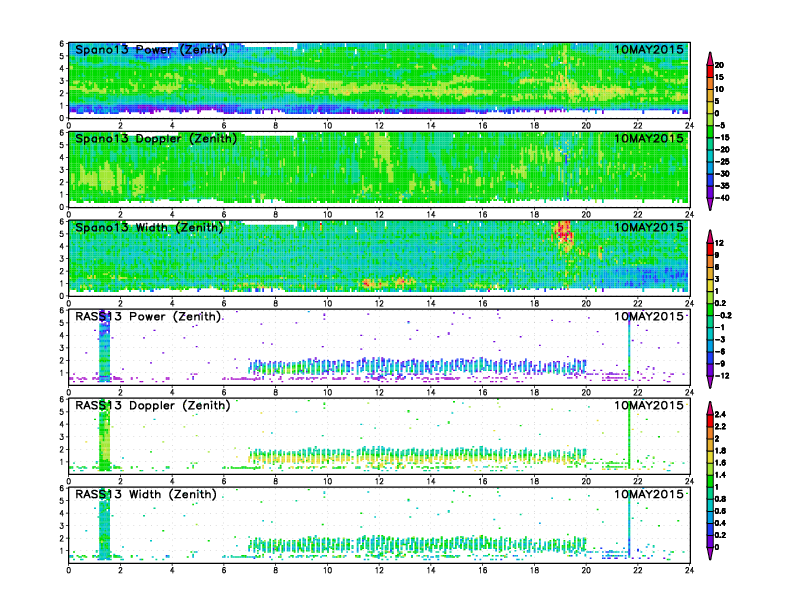Click the "-12" label on the middle colorbar
This screenshot has width=792, height=612.
point(722,376)
